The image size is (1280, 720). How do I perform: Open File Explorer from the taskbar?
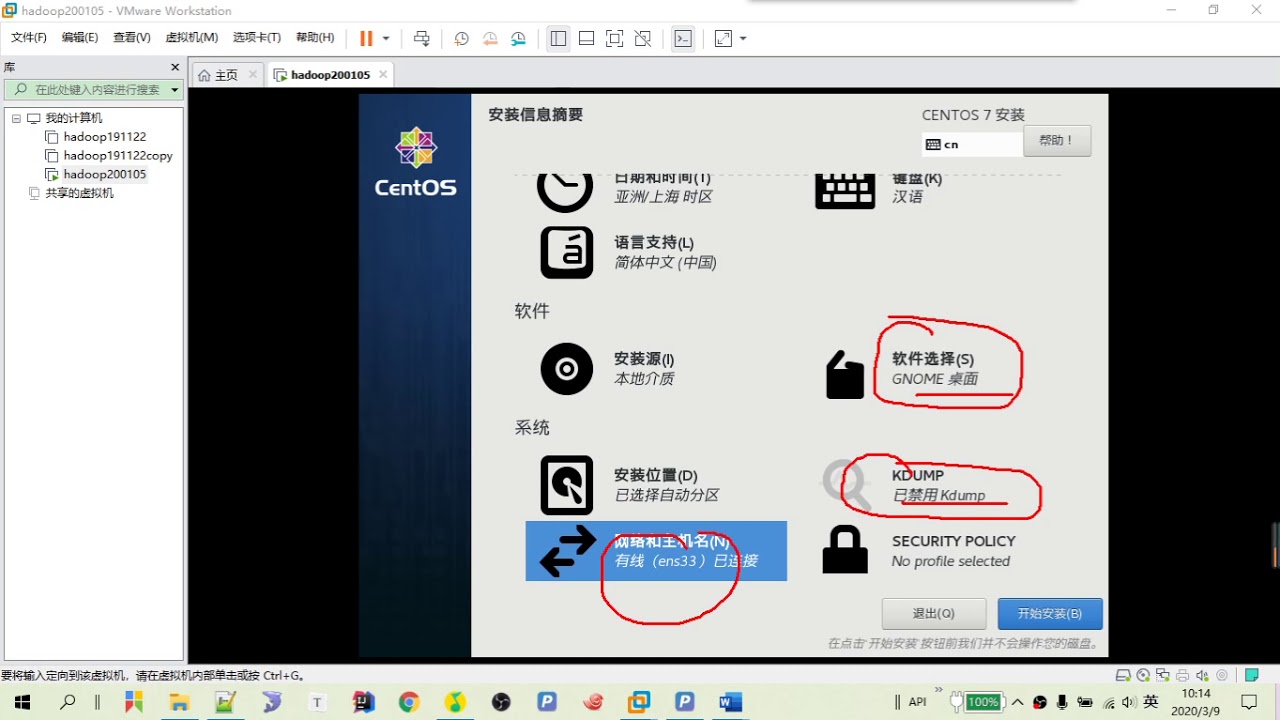click(x=179, y=702)
